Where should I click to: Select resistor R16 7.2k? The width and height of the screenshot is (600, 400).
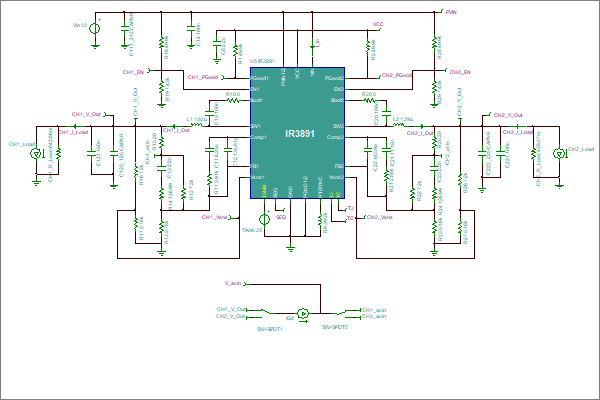(135, 171)
